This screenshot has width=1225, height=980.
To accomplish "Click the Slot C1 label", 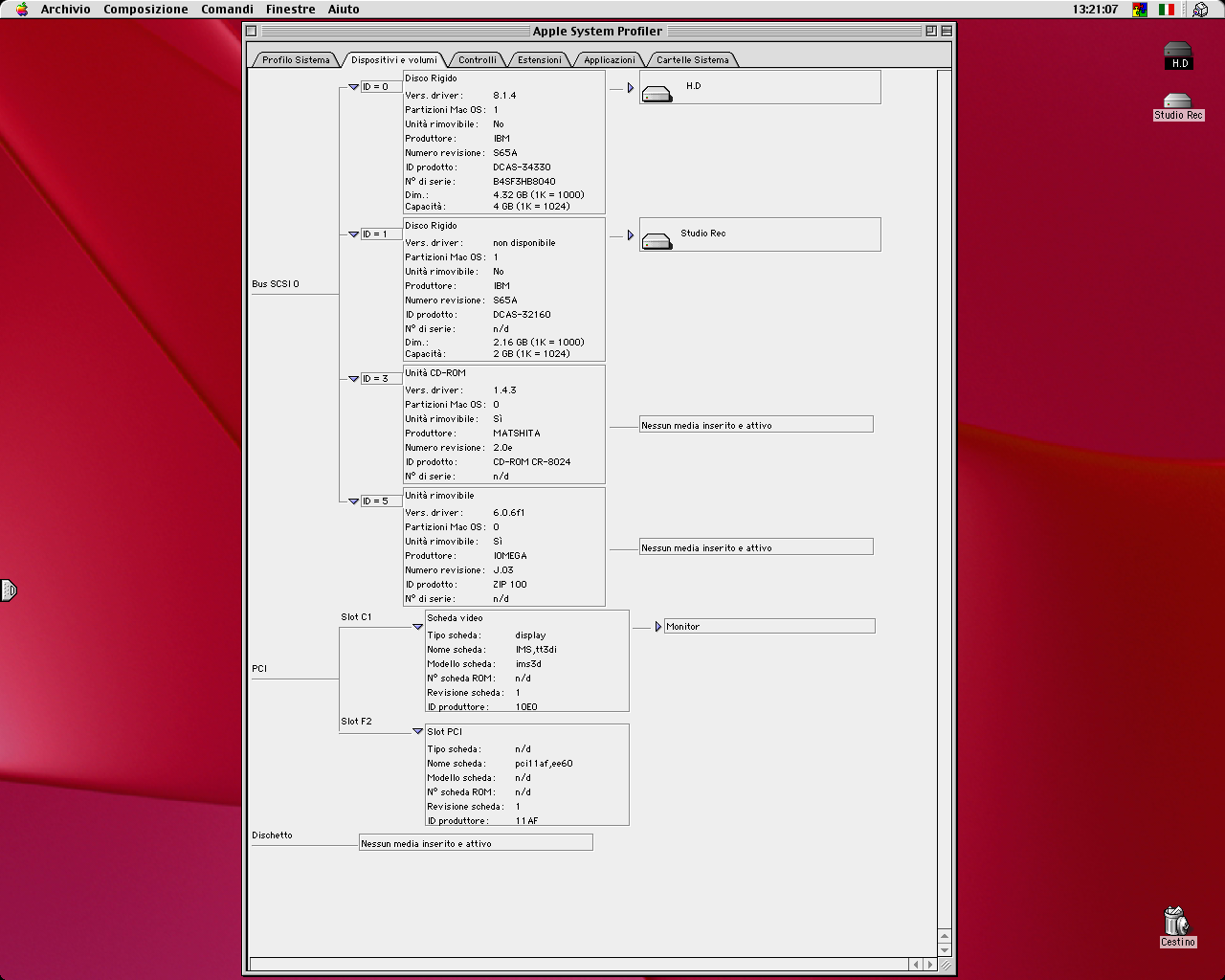I will (x=356, y=617).
